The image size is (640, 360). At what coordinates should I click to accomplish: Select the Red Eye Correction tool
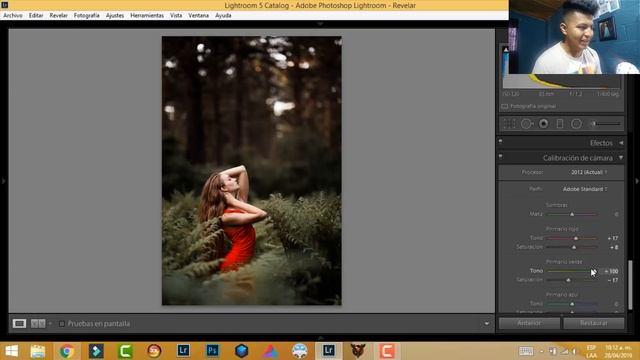[543, 124]
